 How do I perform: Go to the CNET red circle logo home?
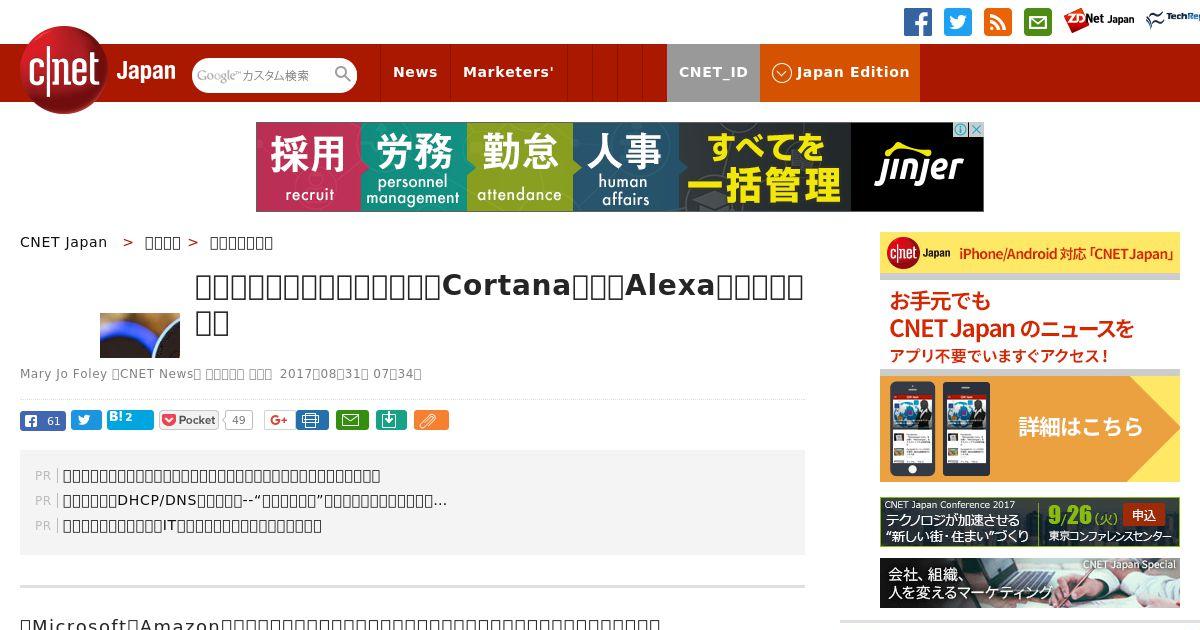point(64,70)
